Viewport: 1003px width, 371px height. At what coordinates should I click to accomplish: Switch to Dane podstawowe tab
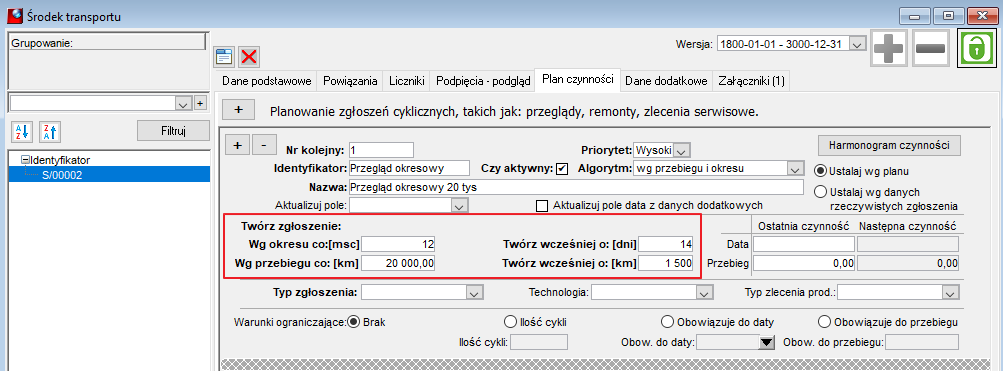point(266,81)
